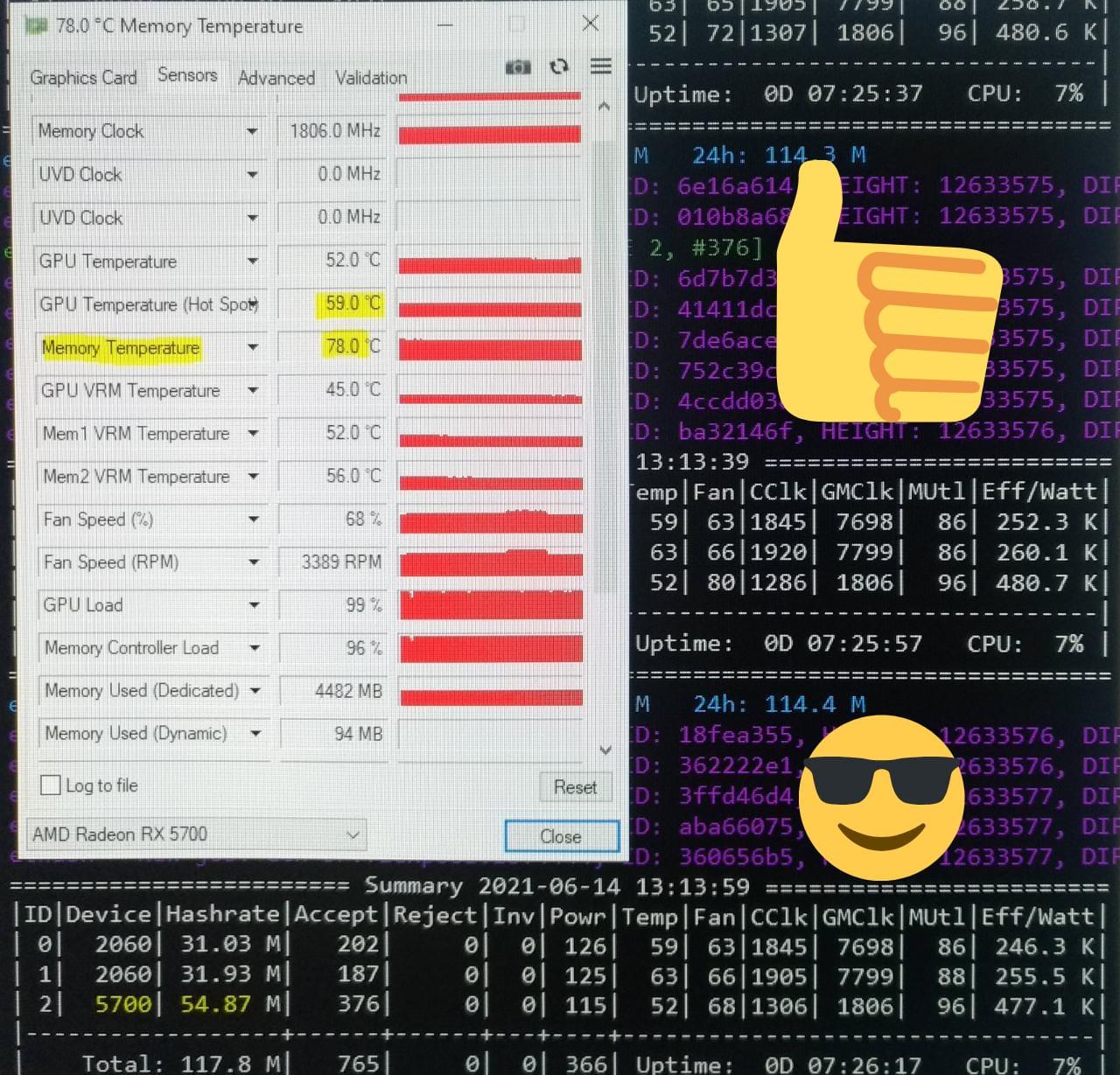Click the GPU Load history graph
This screenshot has height=1075, width=1120.
coord(491,605)
